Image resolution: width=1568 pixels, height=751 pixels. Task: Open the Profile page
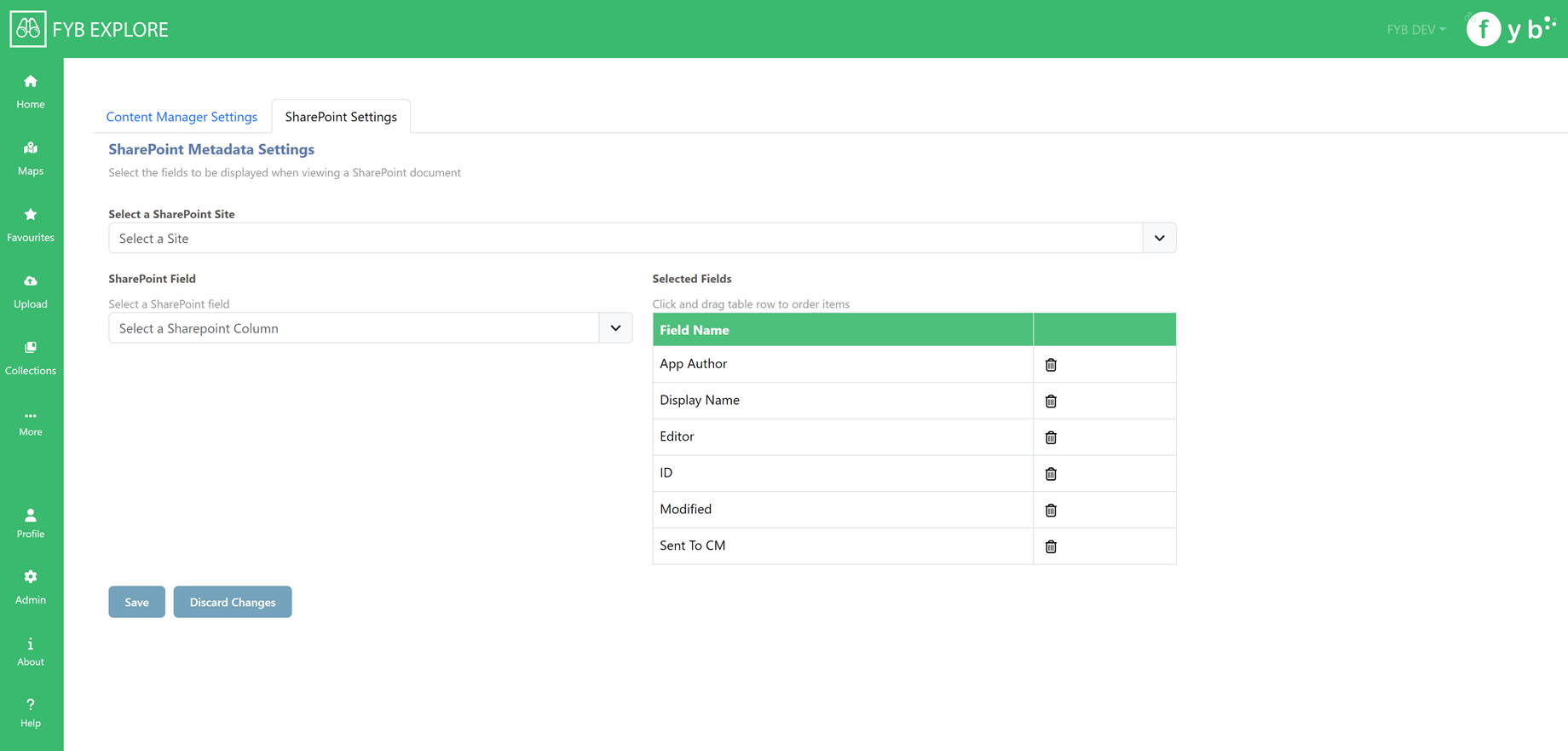(31, 523)
